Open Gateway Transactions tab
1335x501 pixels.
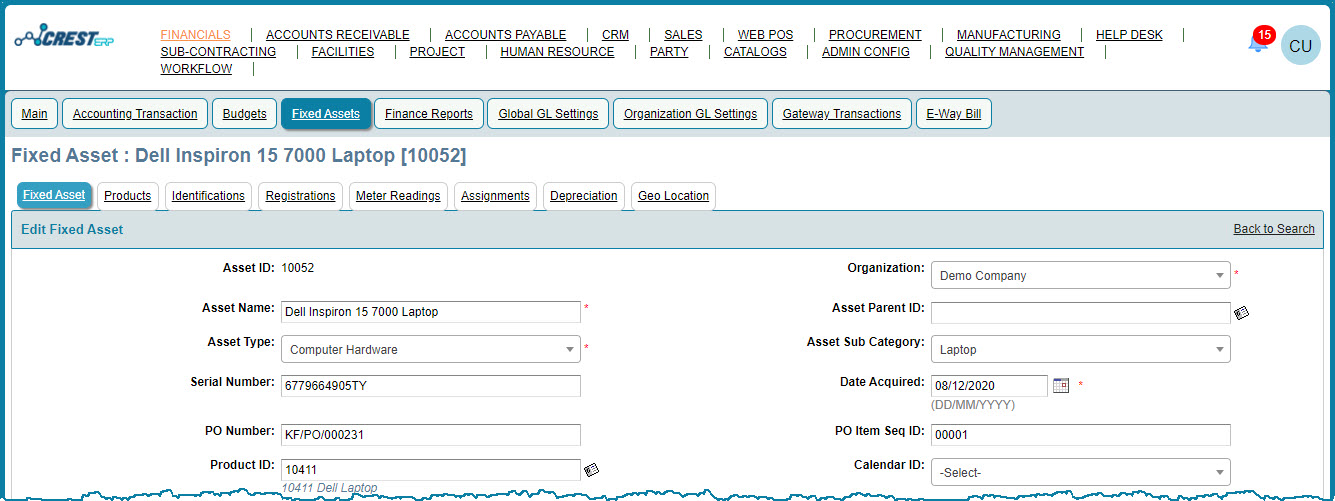tap(842, 114)
